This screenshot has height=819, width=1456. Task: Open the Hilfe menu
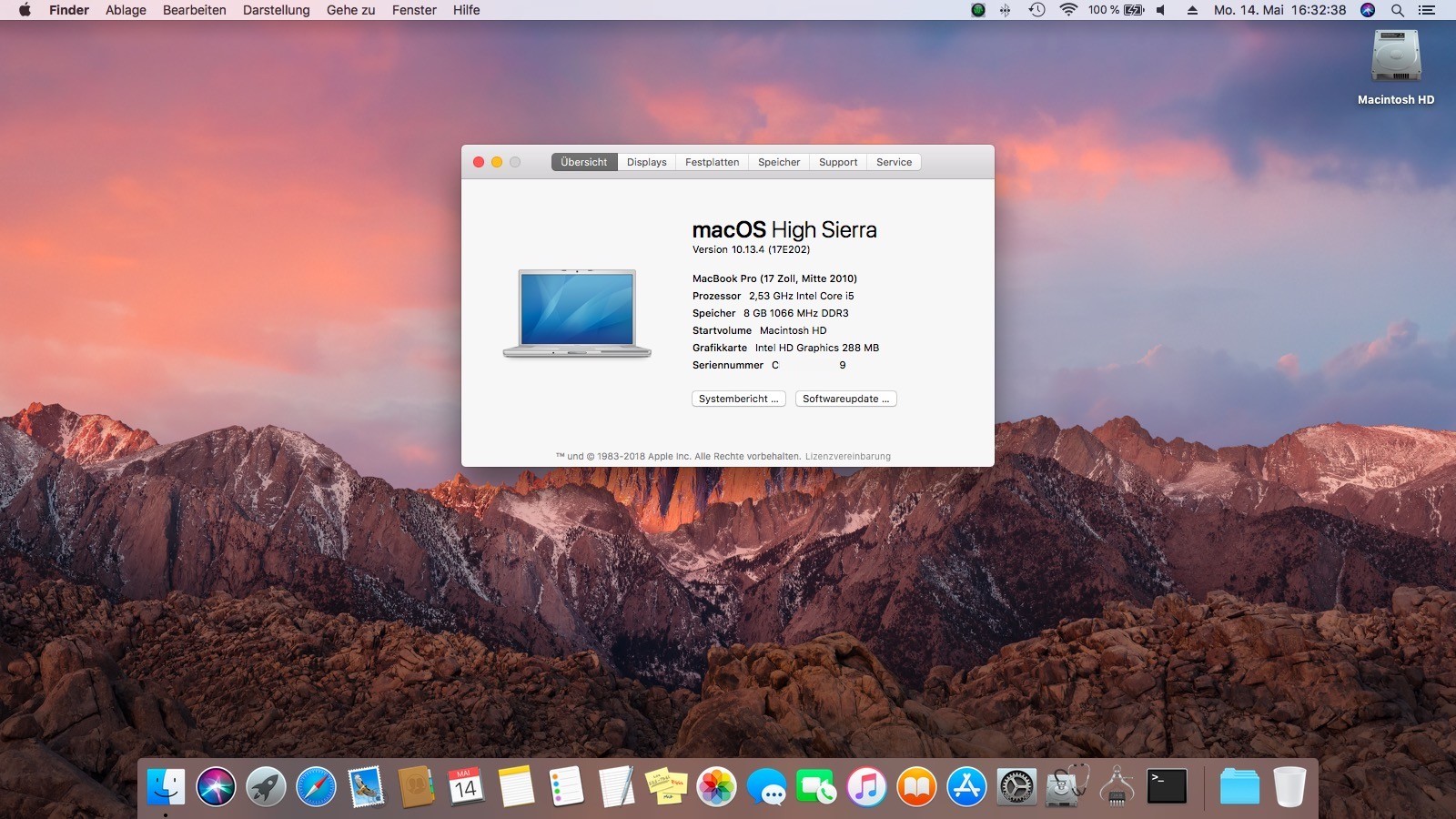[467, 10]
